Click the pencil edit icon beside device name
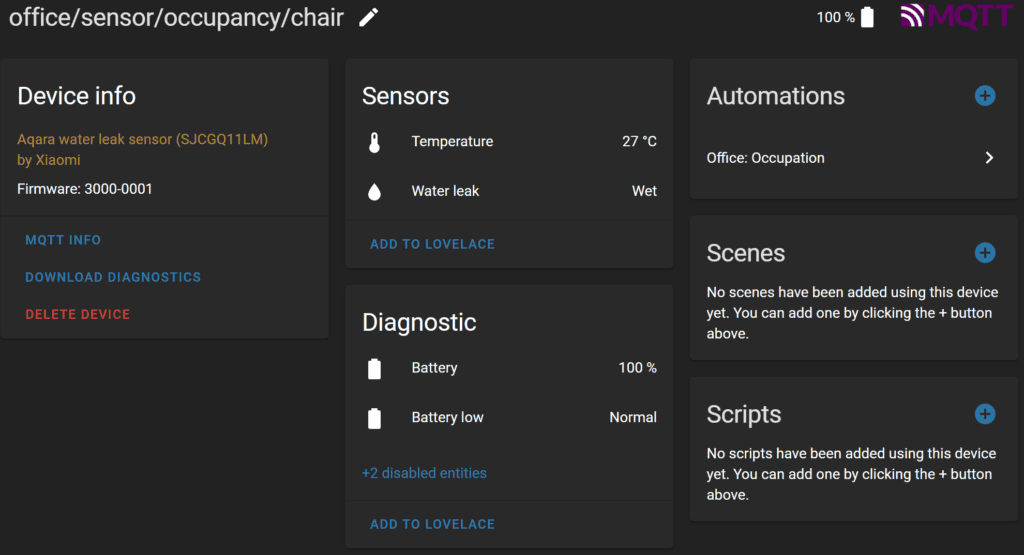Viewport: 1024px width, 555px height. pos(369,18)
